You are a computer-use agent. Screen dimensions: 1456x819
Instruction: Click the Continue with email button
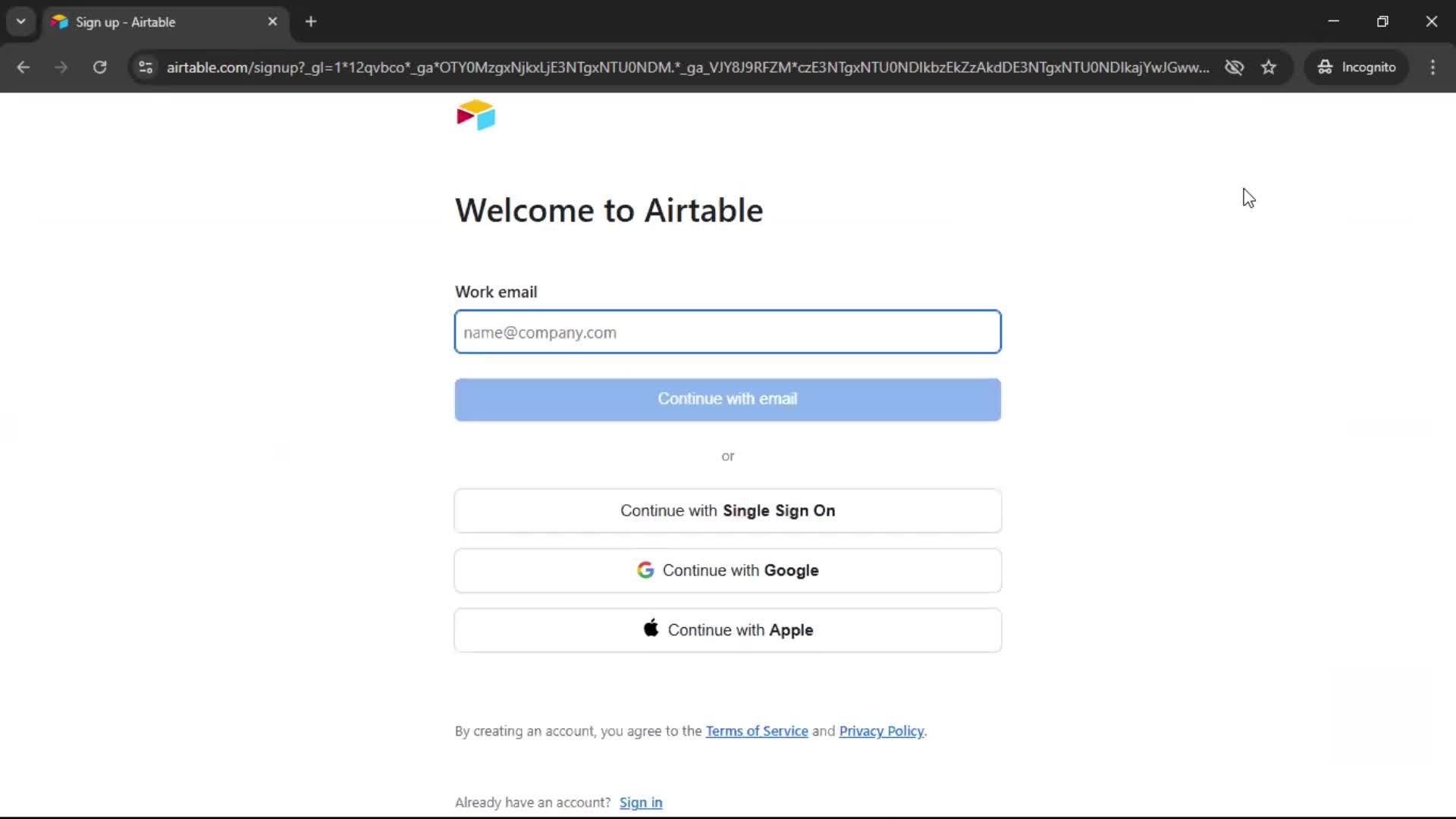pyautogui.click(x=727, y=399)
